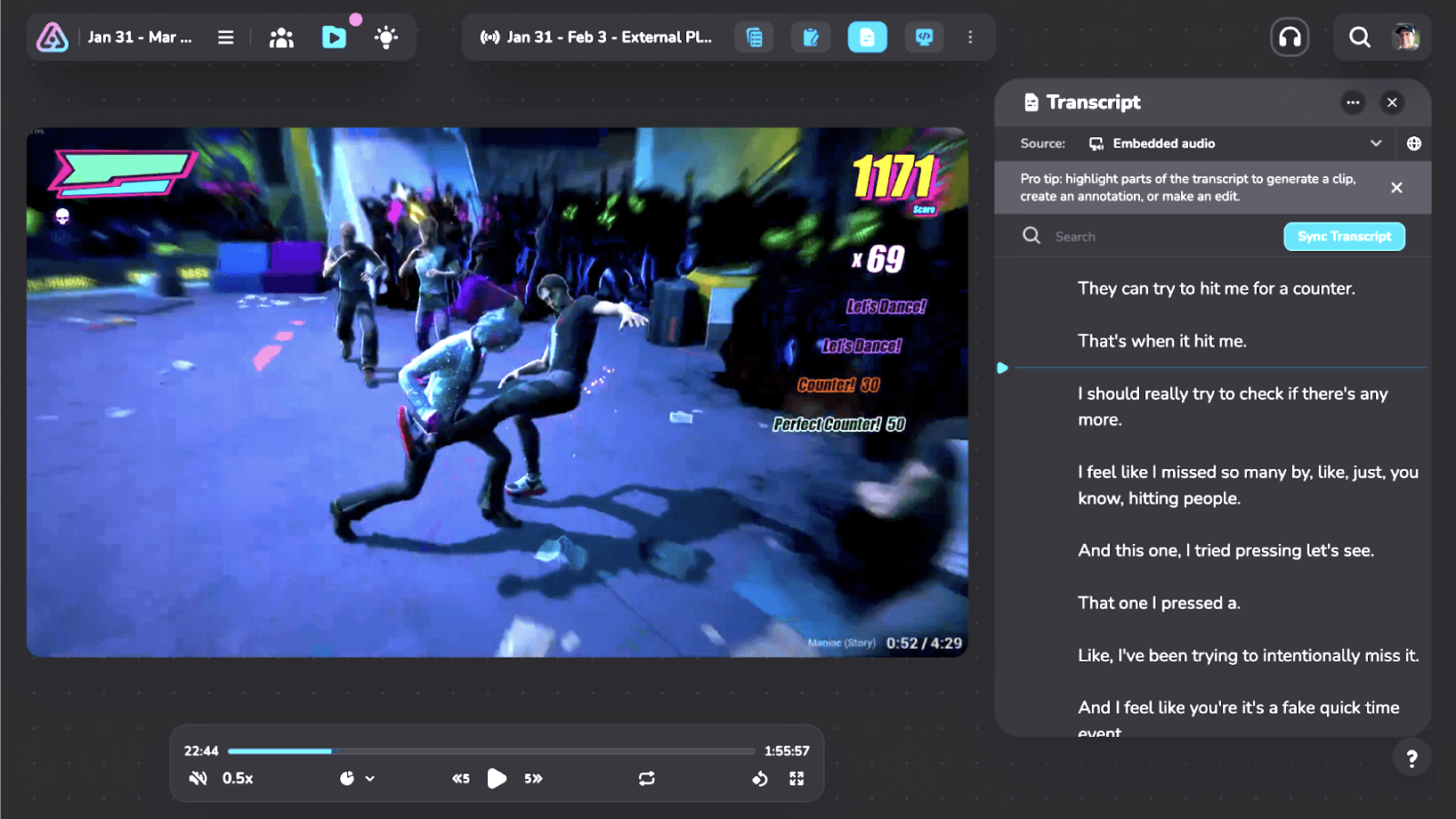
Task: Click the Transcript panel title
Action: tap(1093, 102)
